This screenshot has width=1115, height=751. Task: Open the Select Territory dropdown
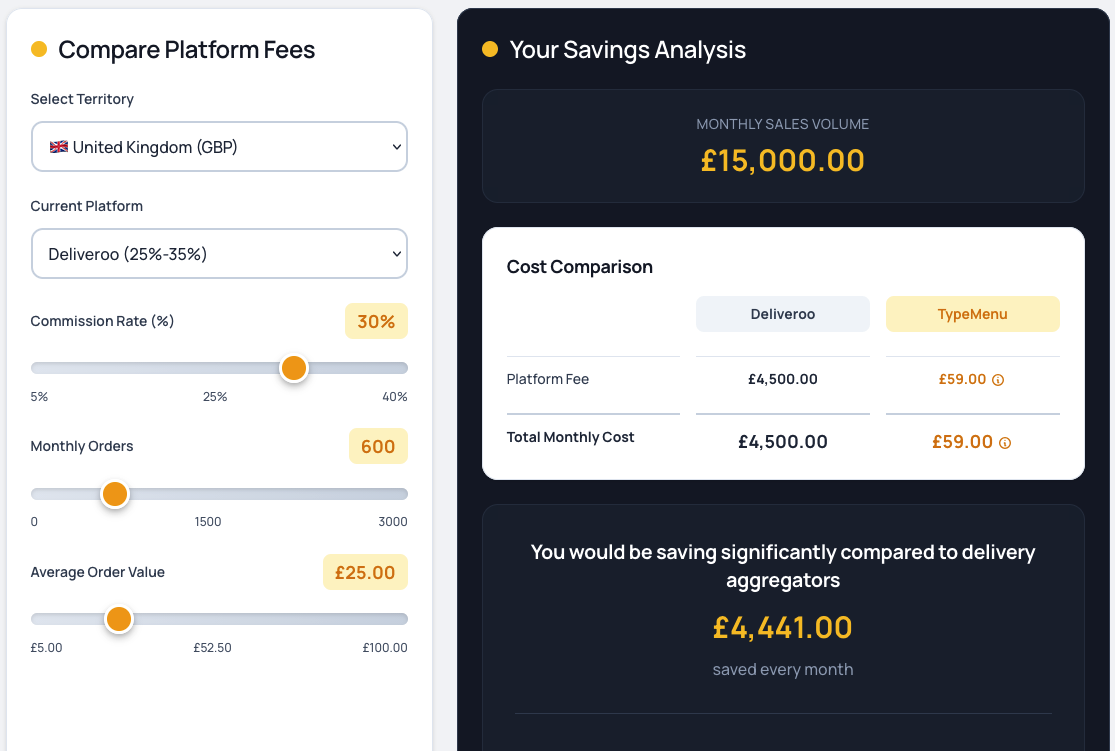[x=219, y=146]
